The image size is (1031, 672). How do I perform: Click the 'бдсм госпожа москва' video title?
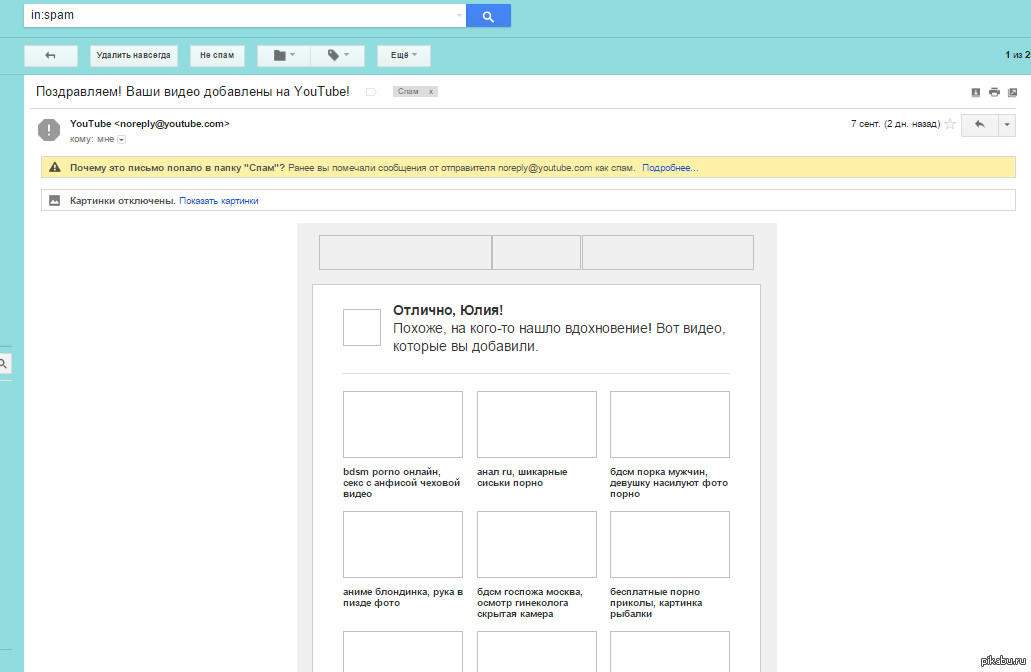[530, 603]
